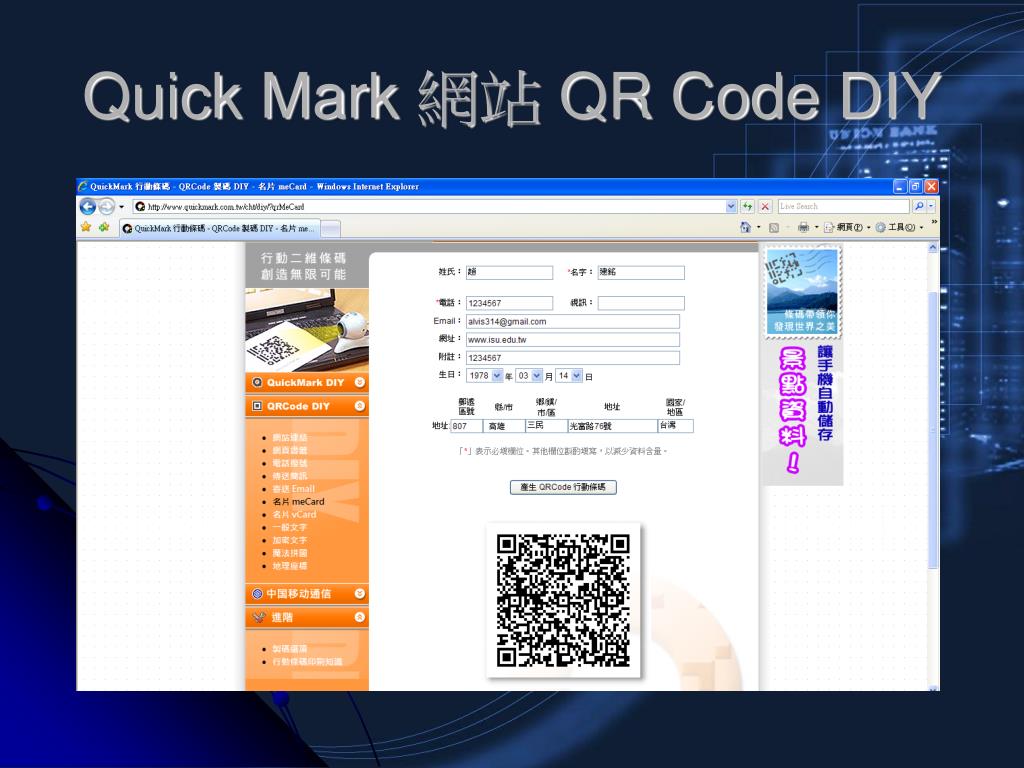Click the webcam and laptop sidebar image
This screenshot has height=768, width=1024.
[x=307, y=330]
